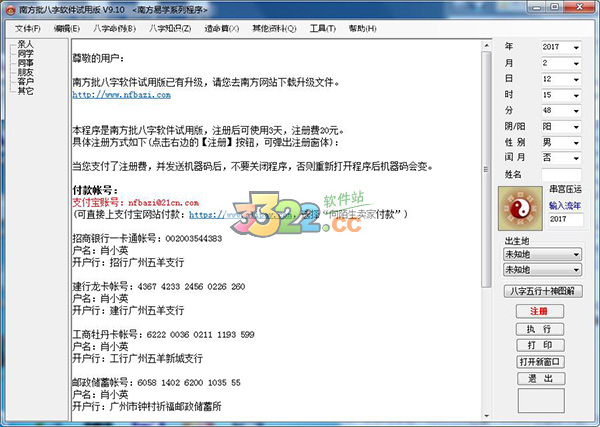Open the 八字知识(Z) menu
Screen dimensions: 600x427
point(170,29)
